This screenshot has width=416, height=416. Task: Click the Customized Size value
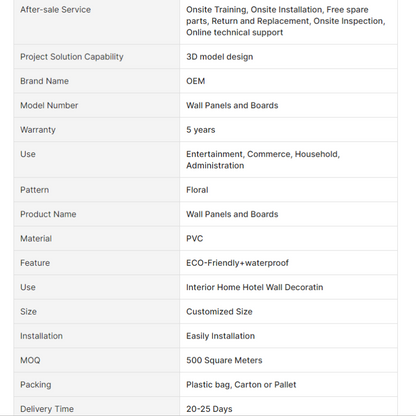pos(219,311)
